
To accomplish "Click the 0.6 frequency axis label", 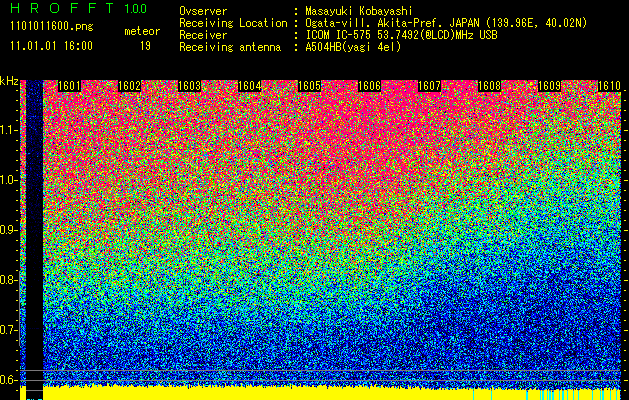I will 8,380.
